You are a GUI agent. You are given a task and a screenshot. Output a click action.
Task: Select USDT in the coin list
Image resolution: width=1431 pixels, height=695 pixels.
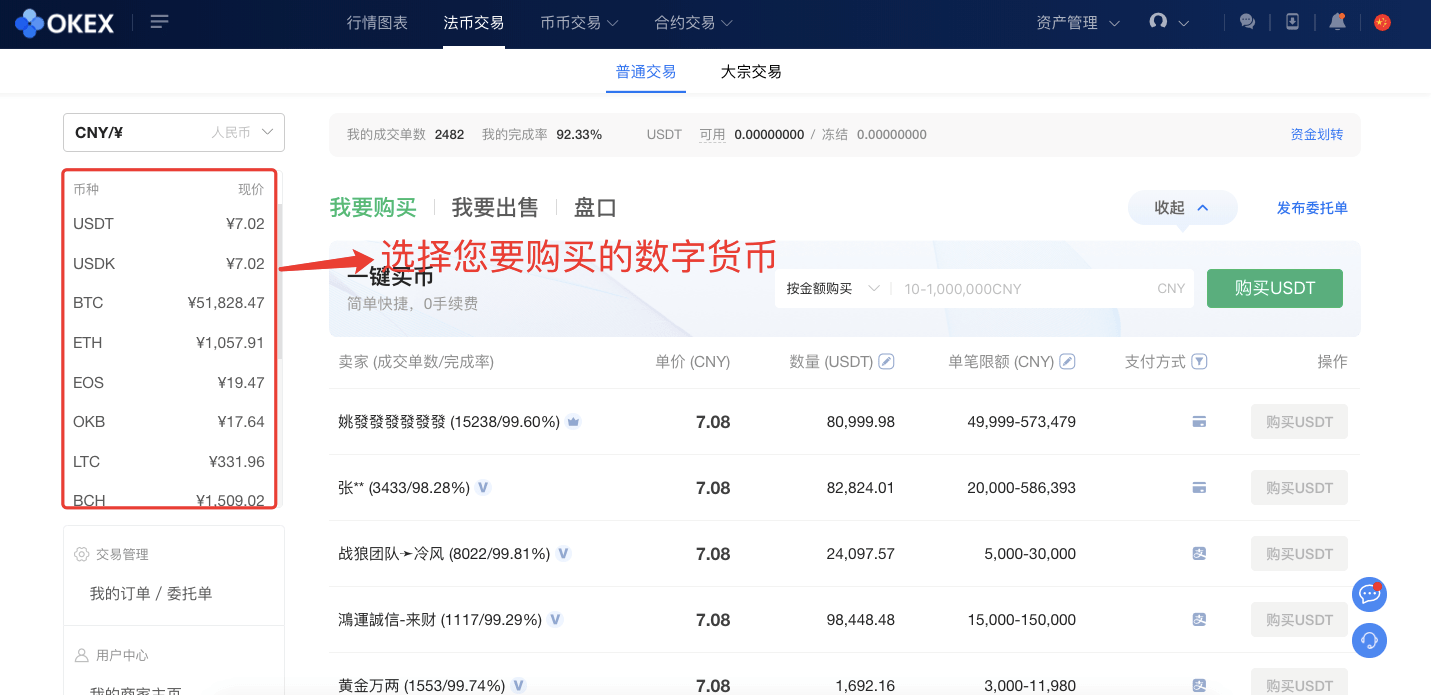pos(169,224)
